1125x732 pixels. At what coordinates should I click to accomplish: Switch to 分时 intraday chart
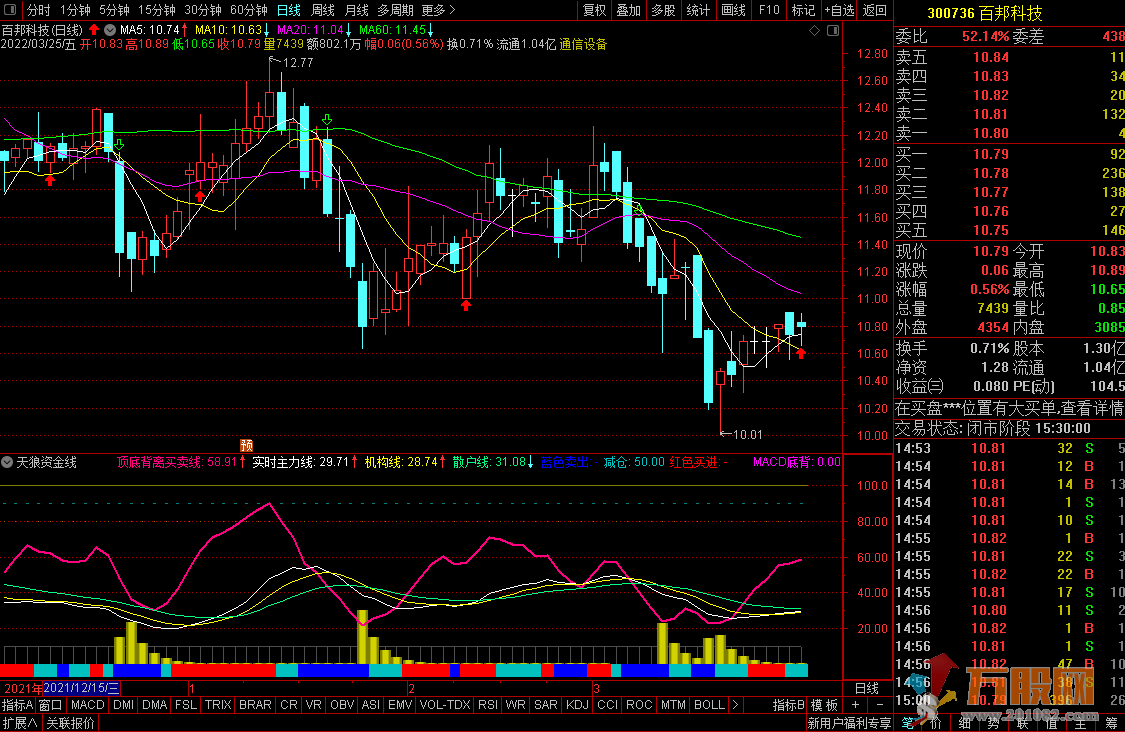point(39,10)
